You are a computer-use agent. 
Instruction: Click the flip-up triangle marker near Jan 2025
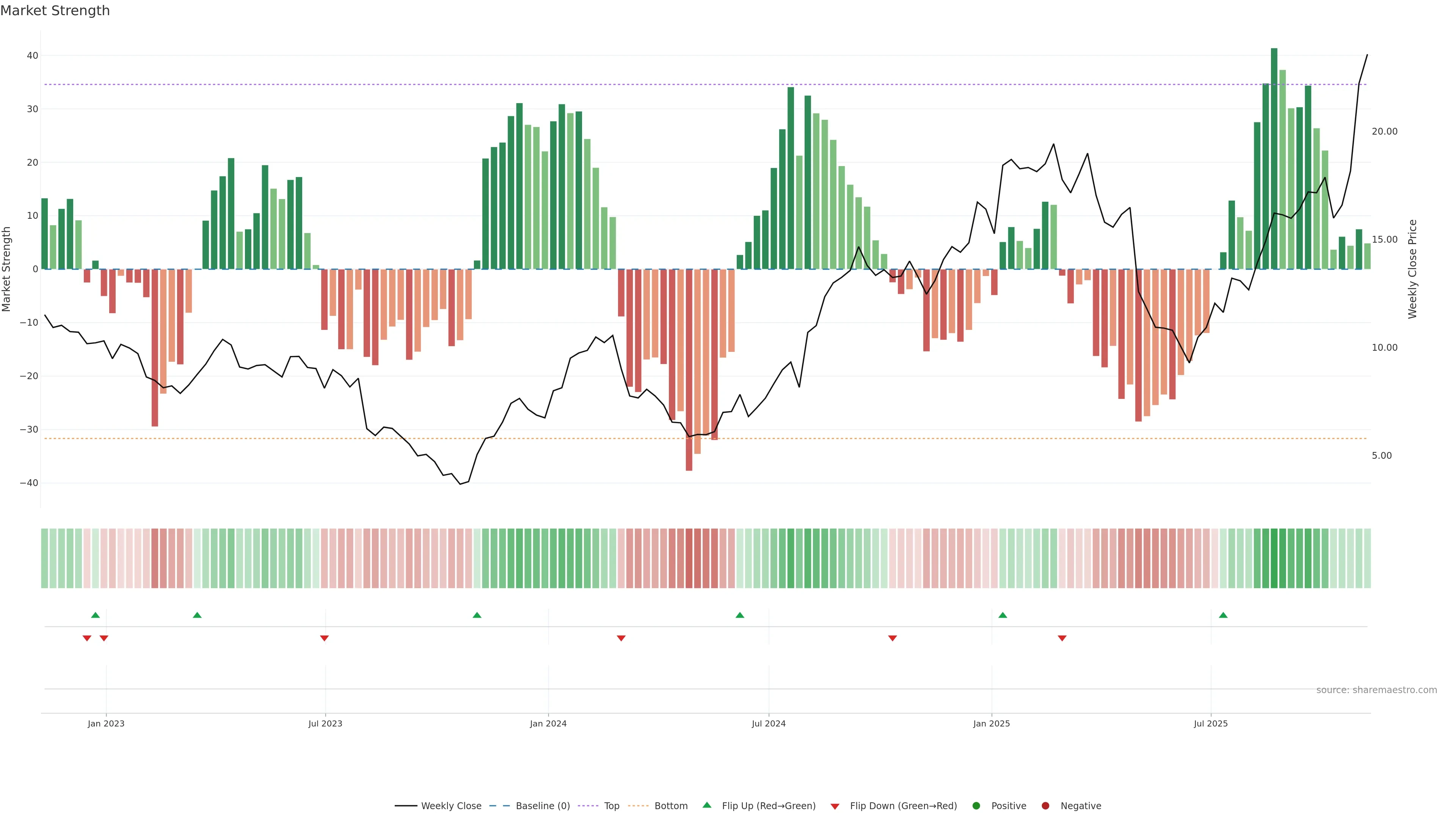[1003, 615]
